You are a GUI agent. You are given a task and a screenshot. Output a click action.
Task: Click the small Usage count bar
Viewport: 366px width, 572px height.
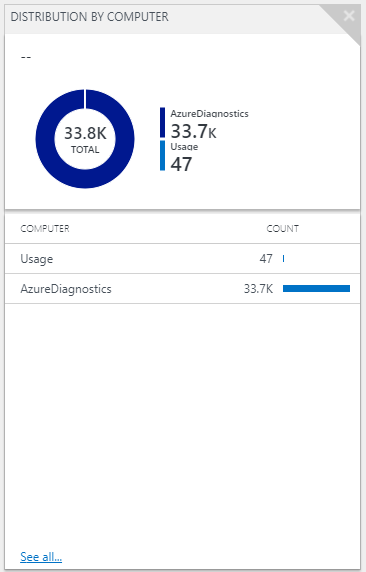click(284, 259)
